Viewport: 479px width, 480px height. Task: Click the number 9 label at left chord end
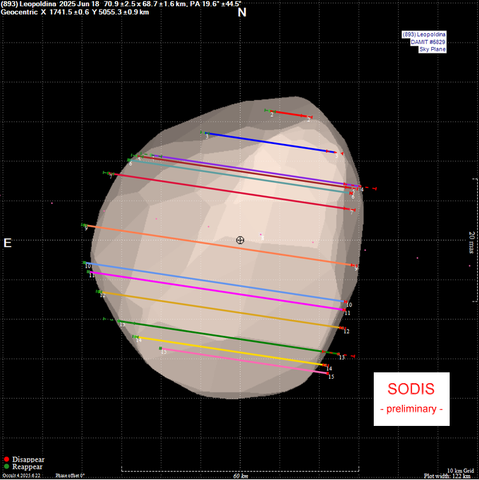pos(86,229)
